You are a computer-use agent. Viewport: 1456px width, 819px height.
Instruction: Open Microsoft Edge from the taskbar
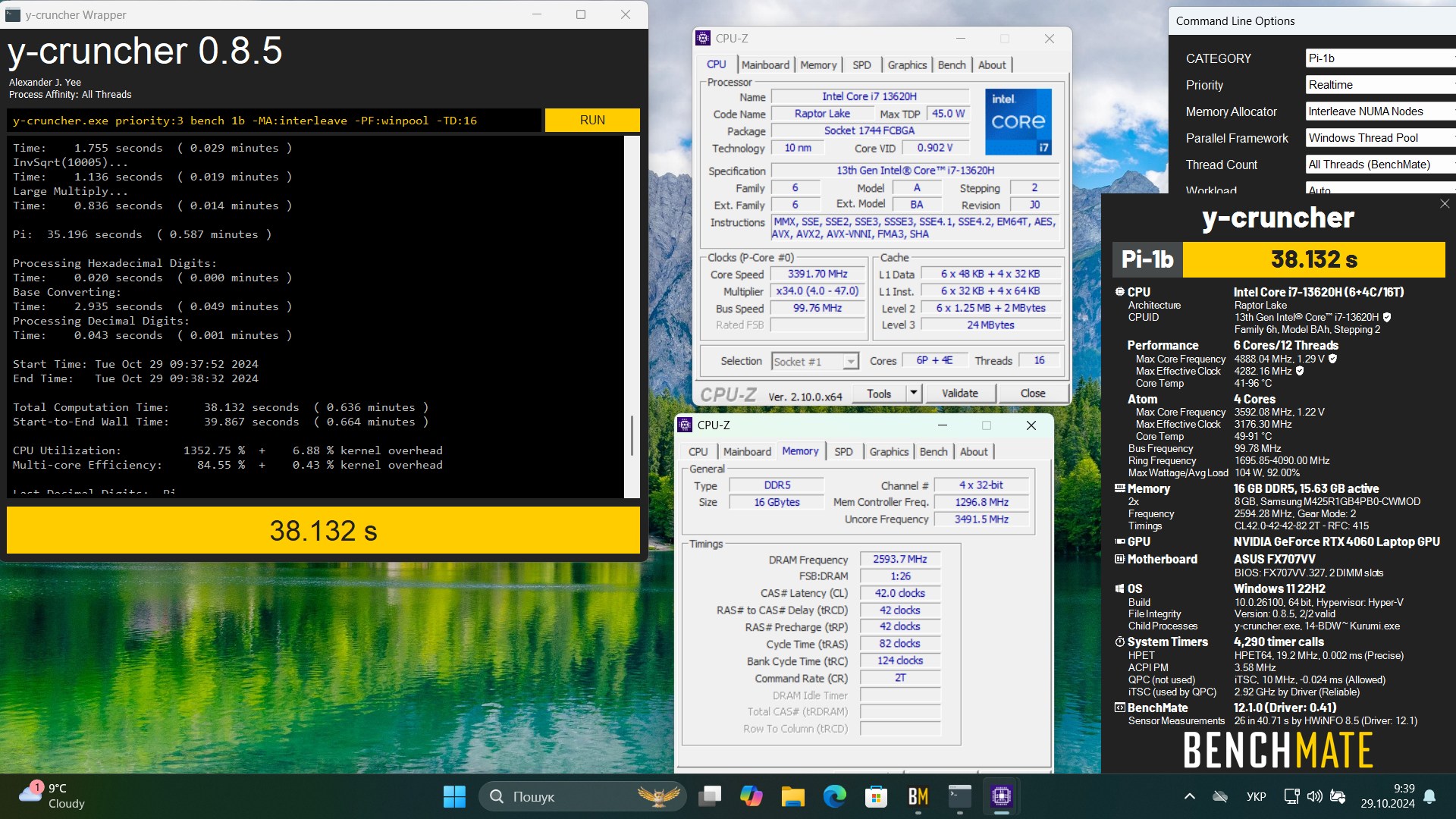[x=835, y=796]
